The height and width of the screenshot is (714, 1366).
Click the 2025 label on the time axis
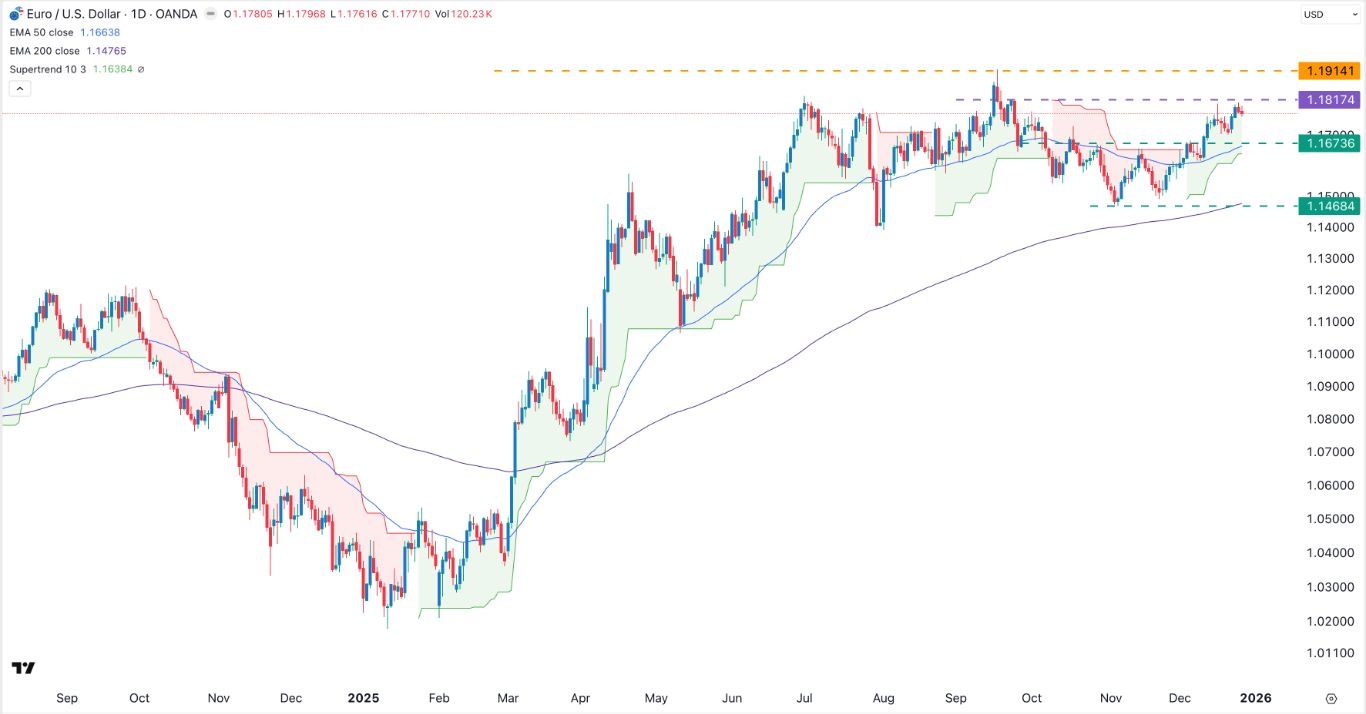[364, 698]
